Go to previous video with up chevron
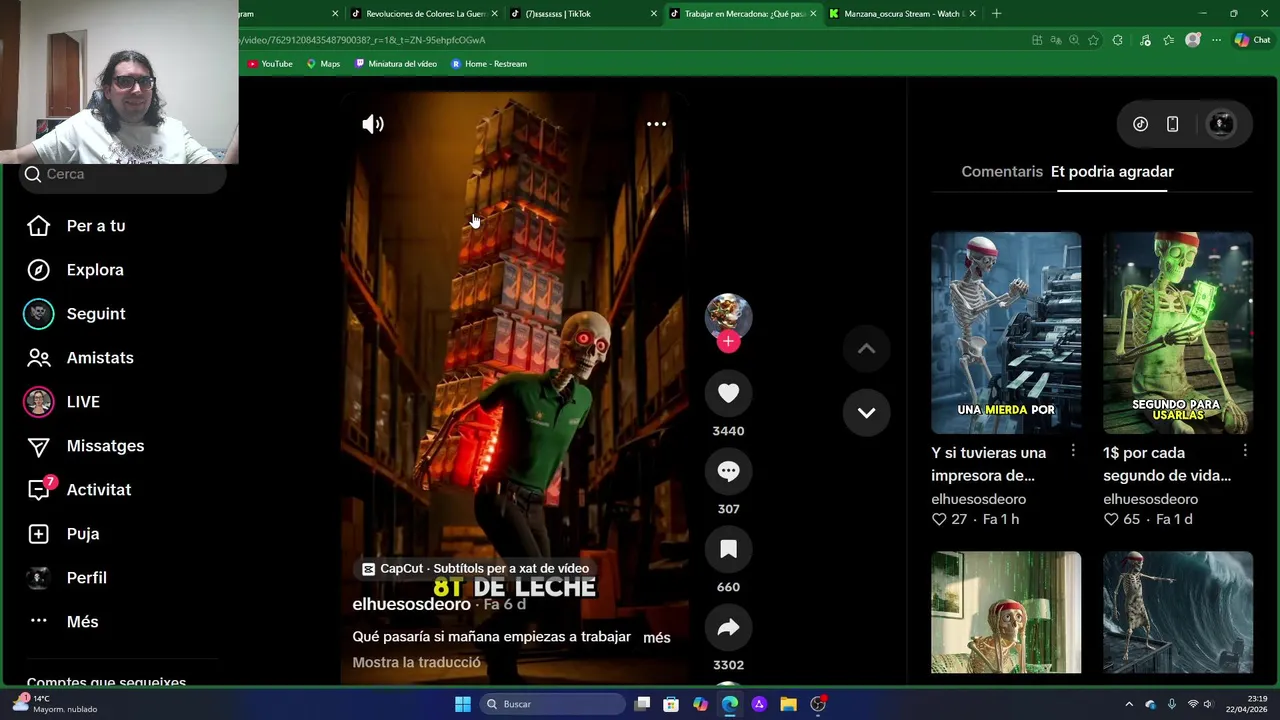 point(866,349)
